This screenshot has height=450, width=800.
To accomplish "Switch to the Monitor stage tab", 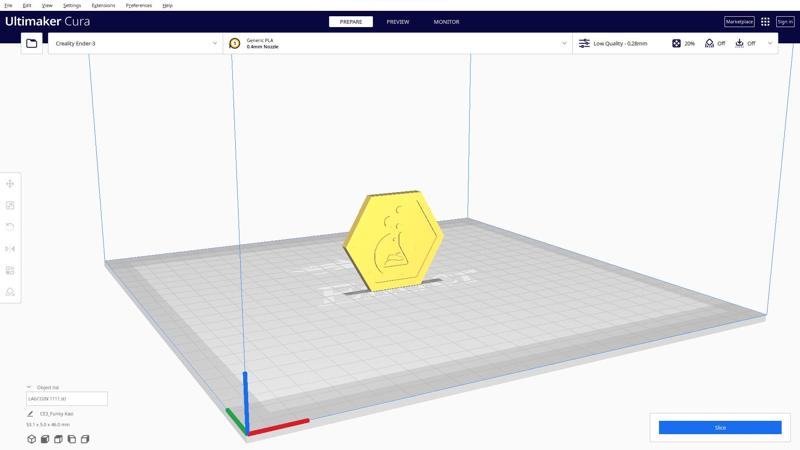I will [x=446, y=22].
